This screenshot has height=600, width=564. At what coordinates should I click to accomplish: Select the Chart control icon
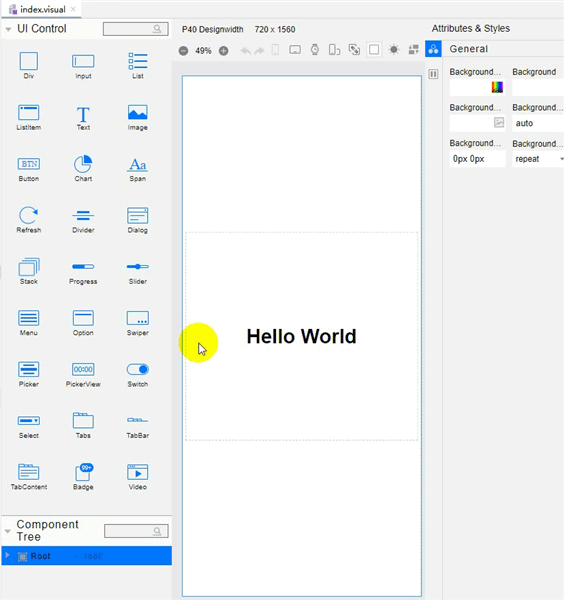[x=83, y=164]
